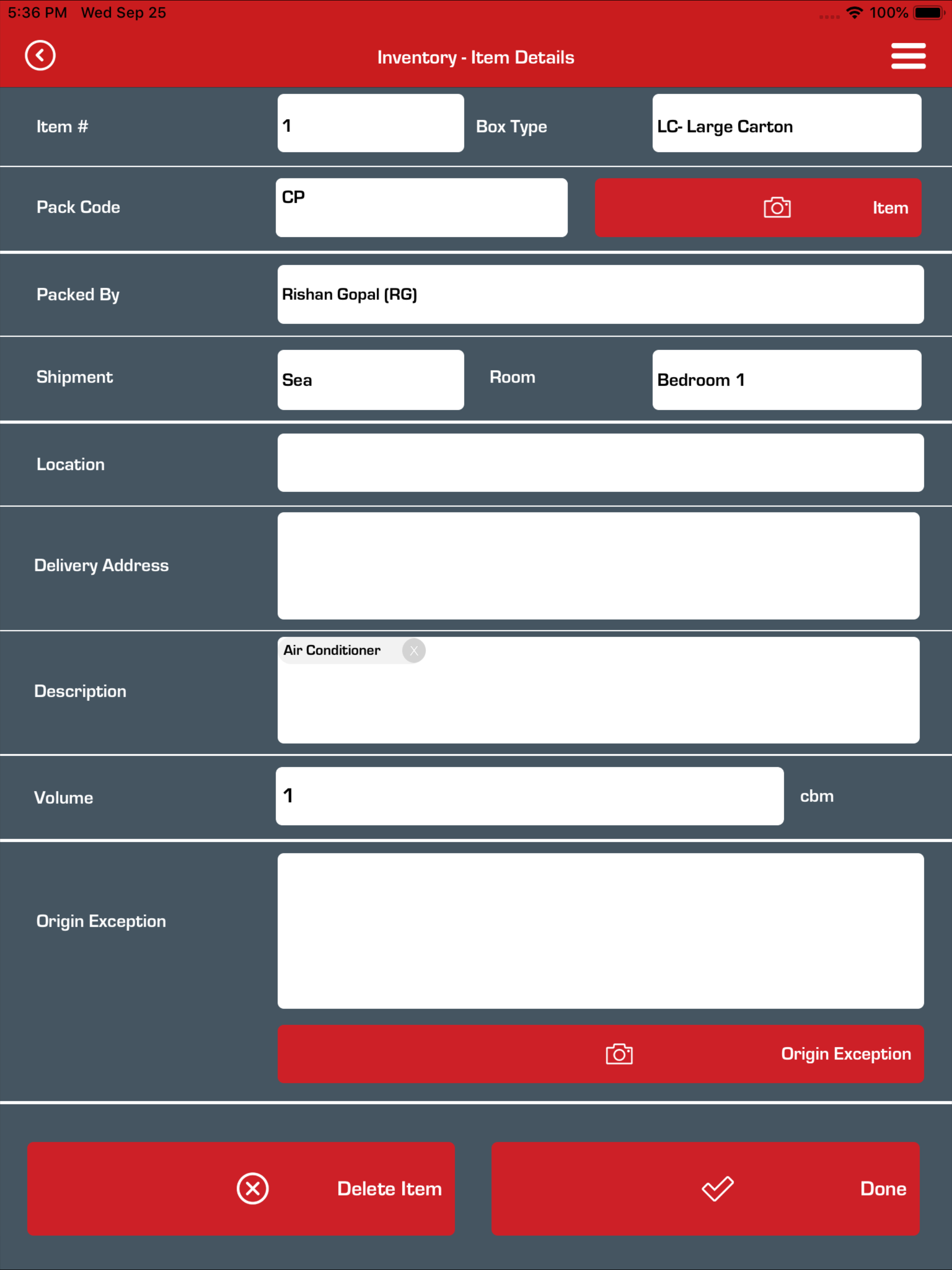Screen dimensions: 952x1270
Task: Focus the Location input field
Action: [601, 463]
